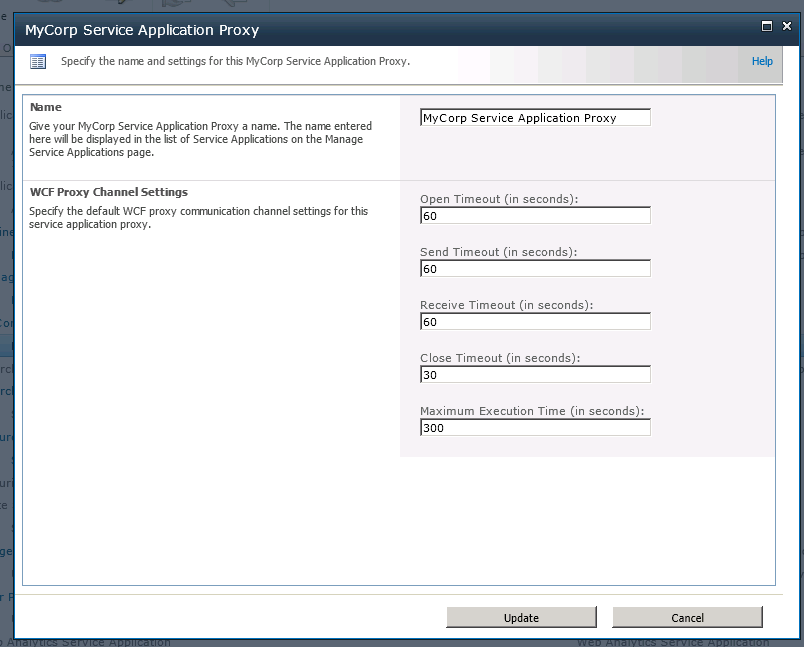The height and width of the screenshot is (647, 804).
Task: Click the MyCorp Service Application Proxy title bar
Action: 300,30
